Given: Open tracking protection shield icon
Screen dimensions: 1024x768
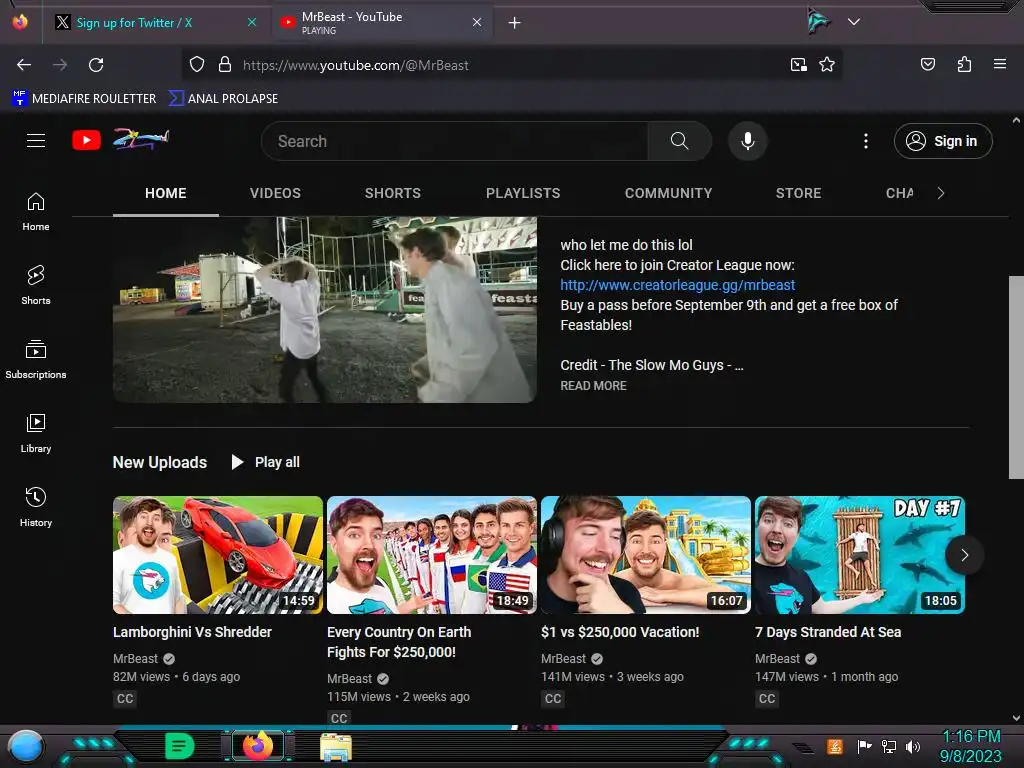Looking at the screenshot, I should [197, 65].
